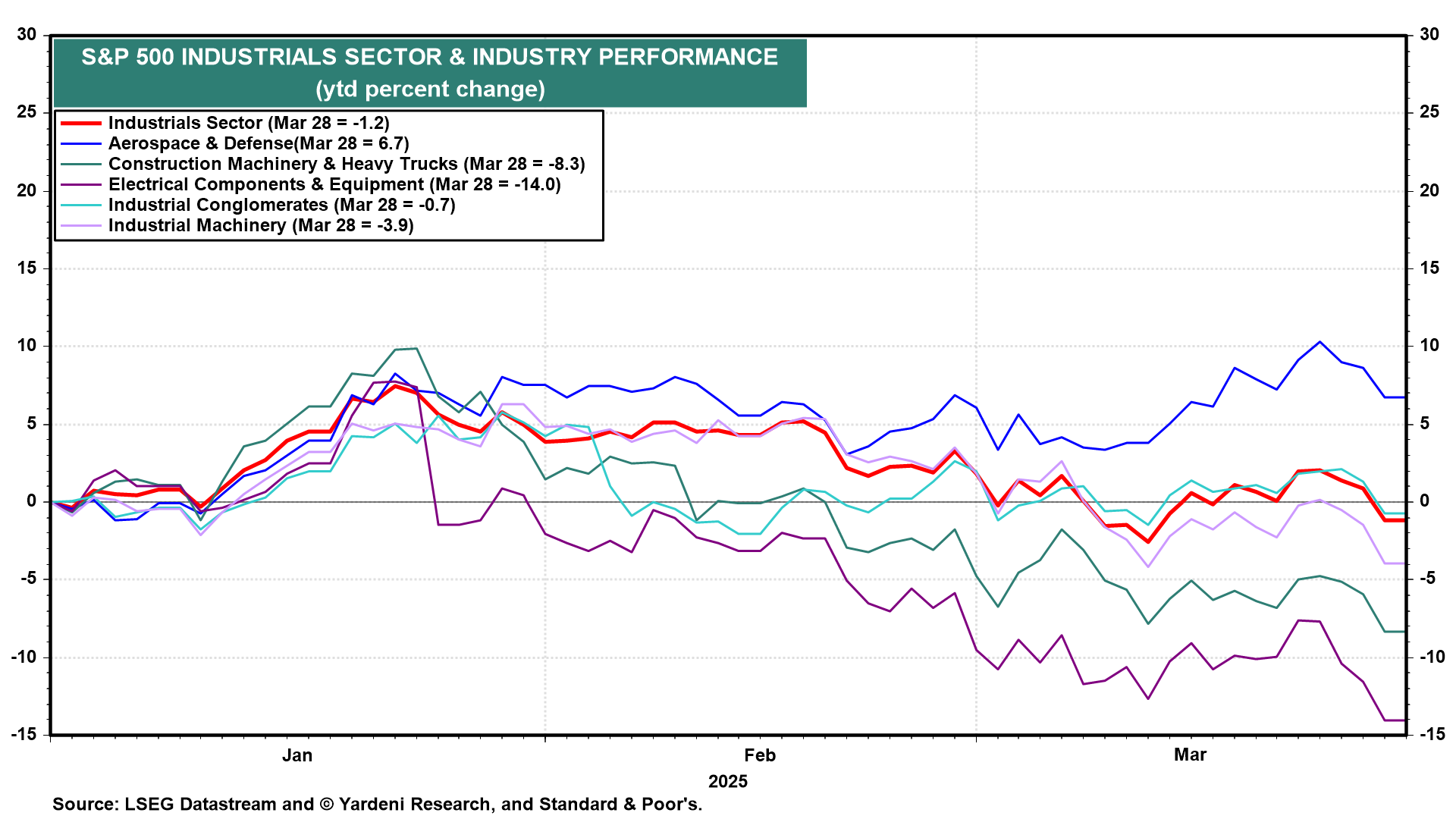This screenshot has height=819, width=1456.
Task: Click the Industrial Conglomerates legend label
Action: tap(281, 205)
